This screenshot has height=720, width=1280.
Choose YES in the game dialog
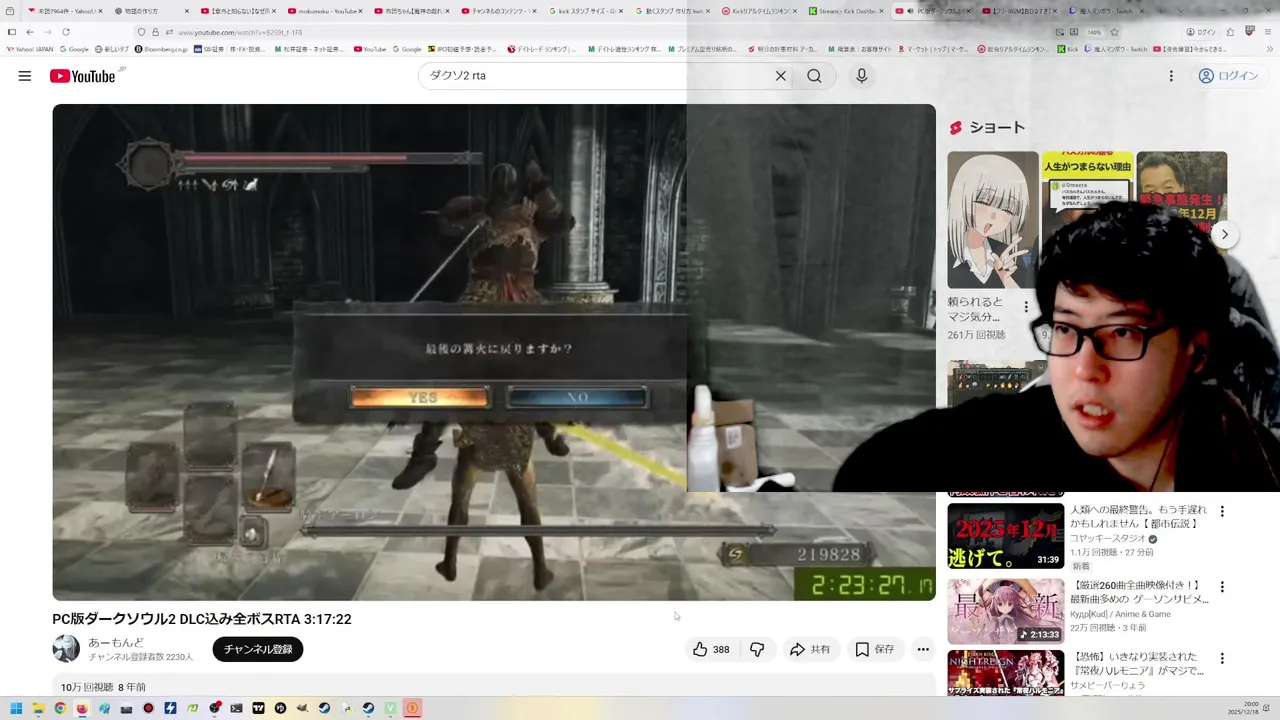click(420, 397)
